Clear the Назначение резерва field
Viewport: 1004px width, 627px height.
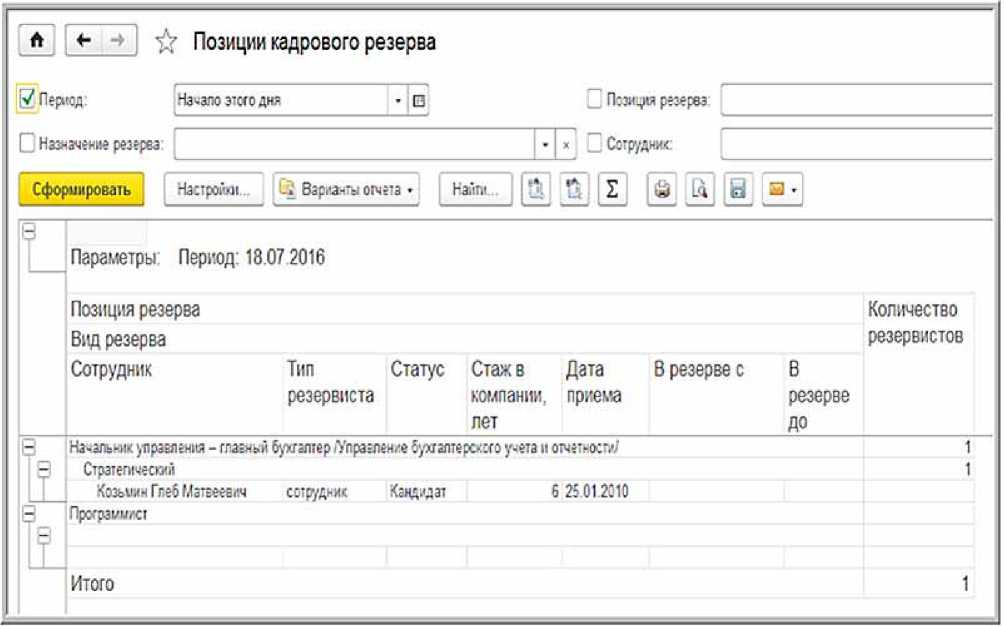point(565,144)
